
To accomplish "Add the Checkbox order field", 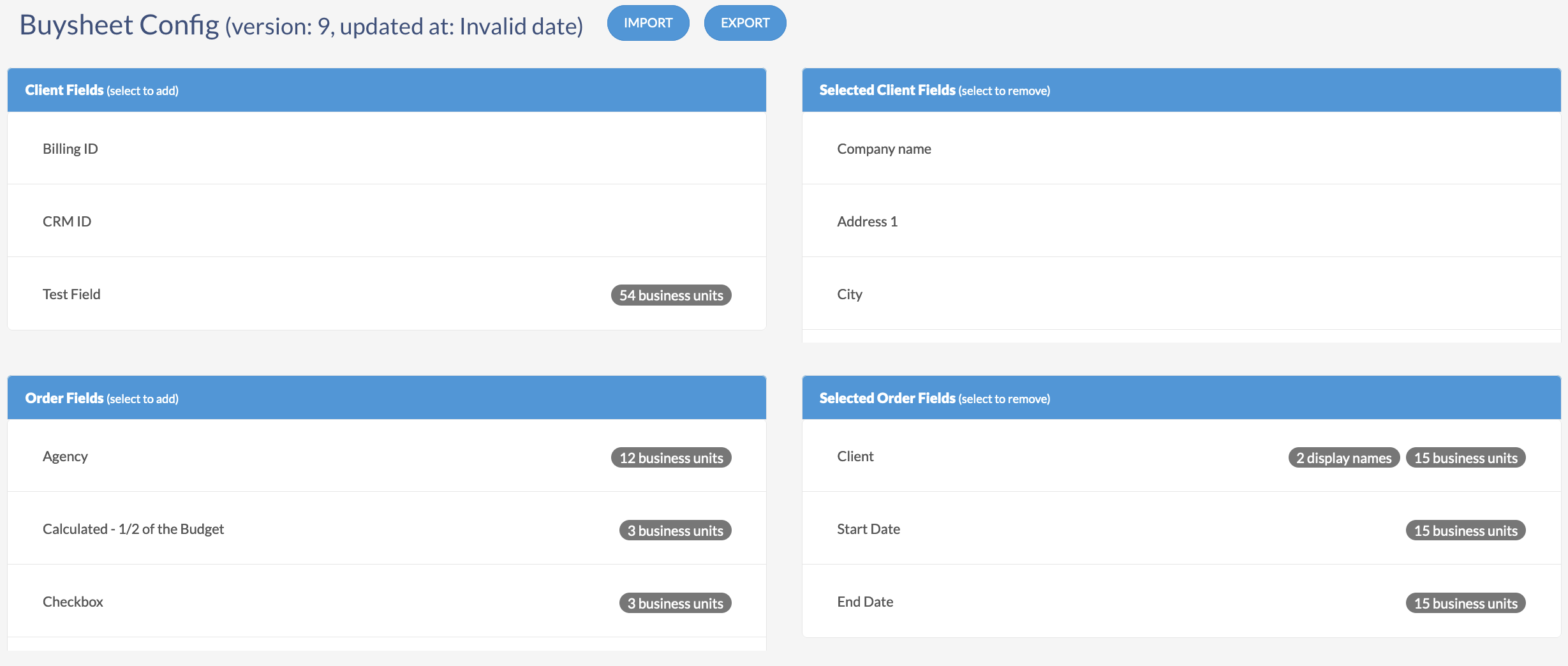I will coord(387,602).
